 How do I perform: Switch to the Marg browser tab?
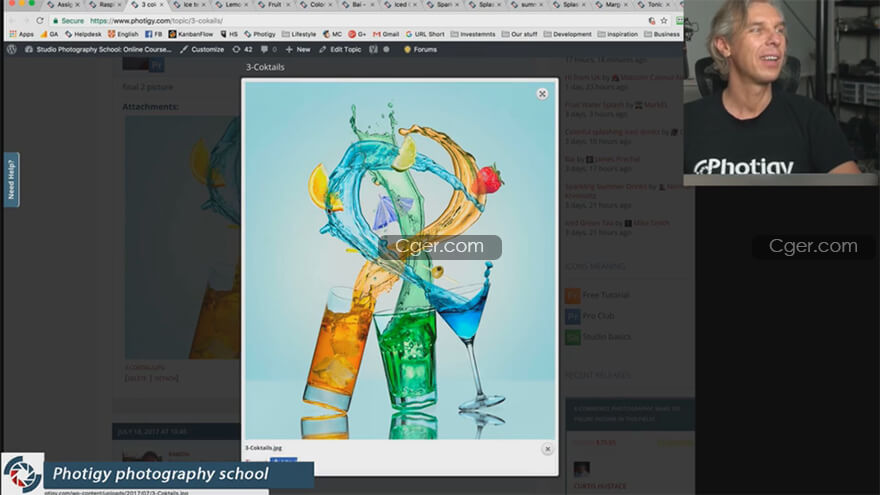[x=612, y=4]
